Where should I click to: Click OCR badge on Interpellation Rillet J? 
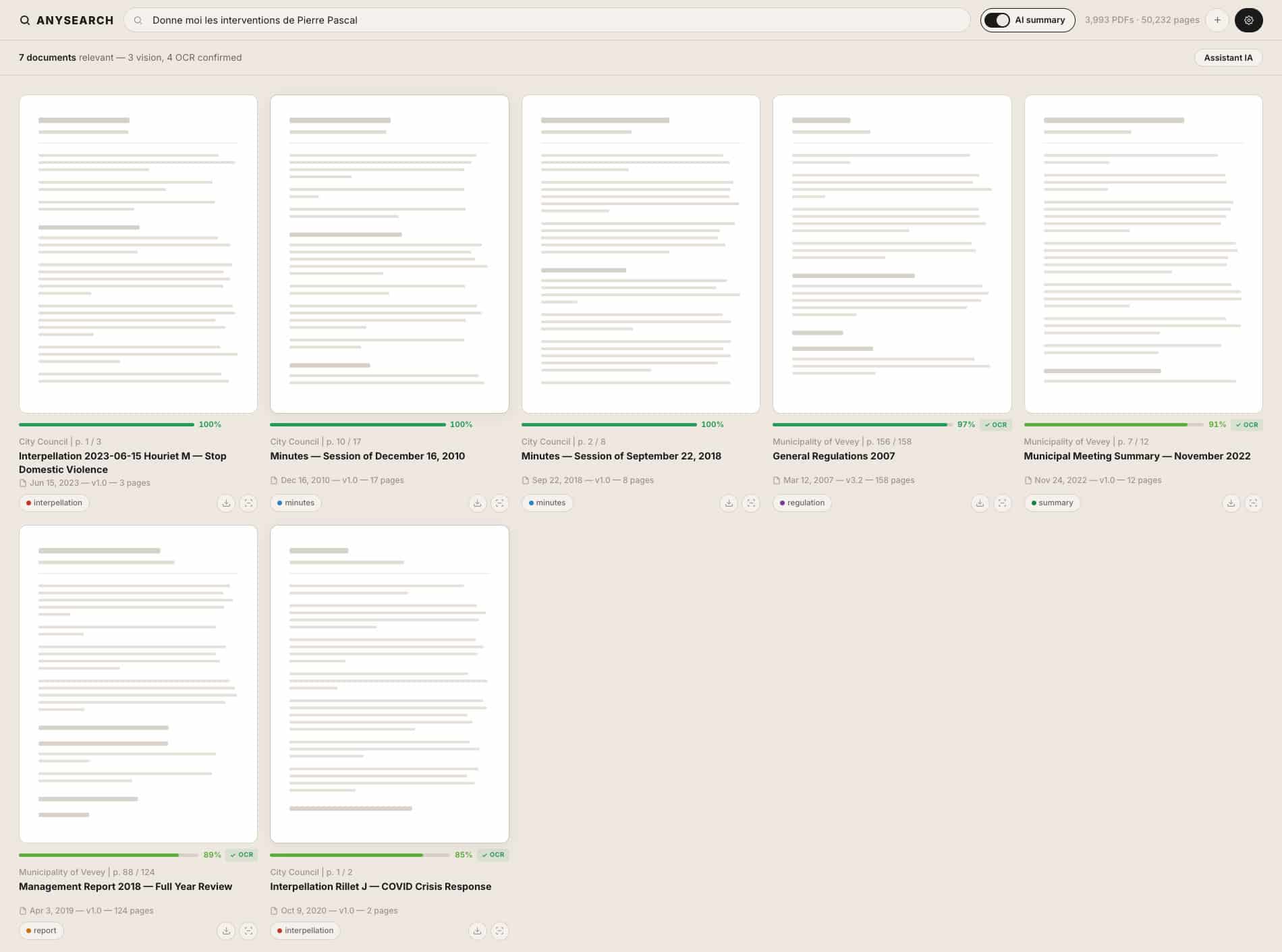click(493, 855)
